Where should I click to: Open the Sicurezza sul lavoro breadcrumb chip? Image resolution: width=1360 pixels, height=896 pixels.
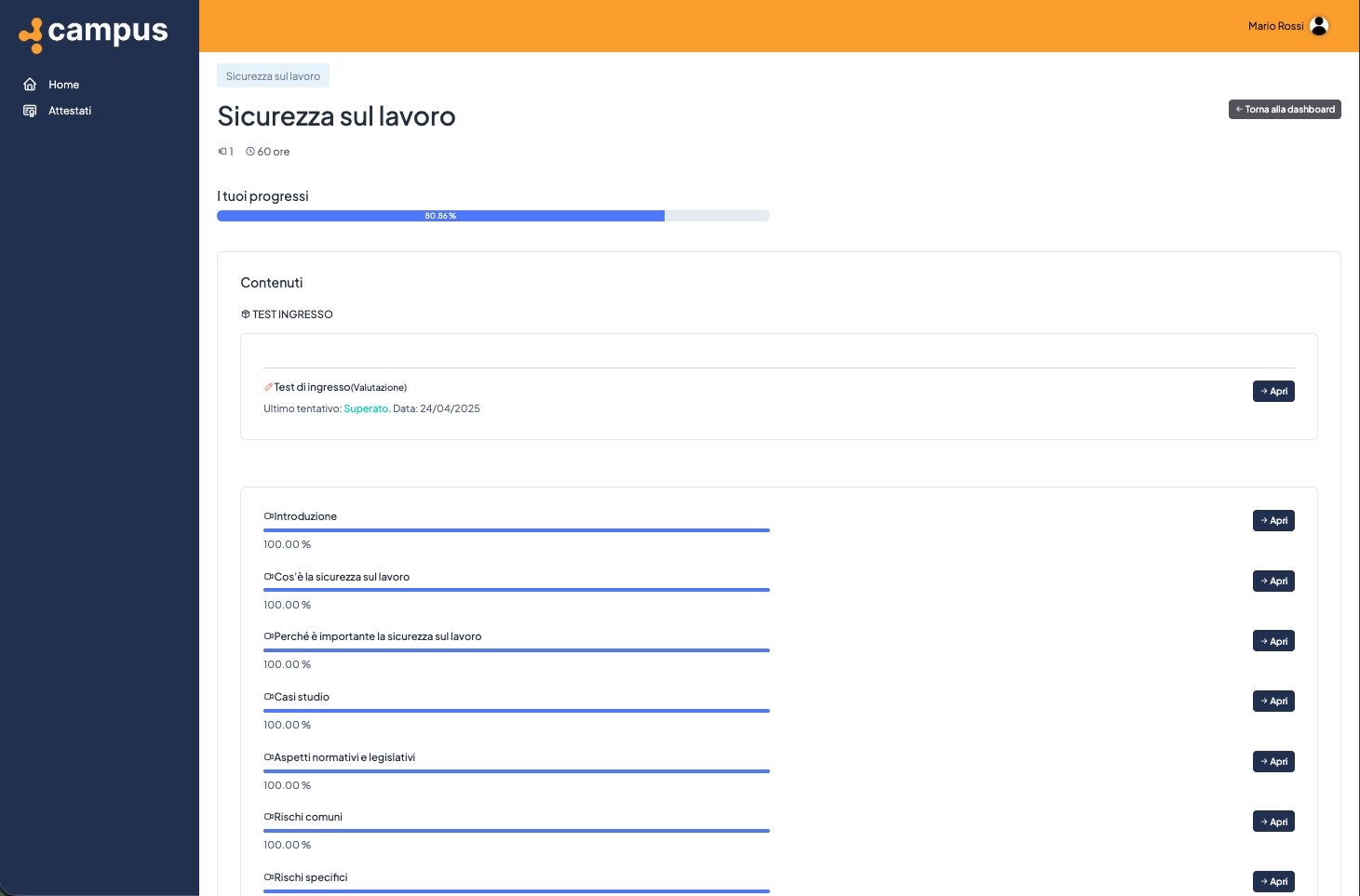tap(273, 75)
